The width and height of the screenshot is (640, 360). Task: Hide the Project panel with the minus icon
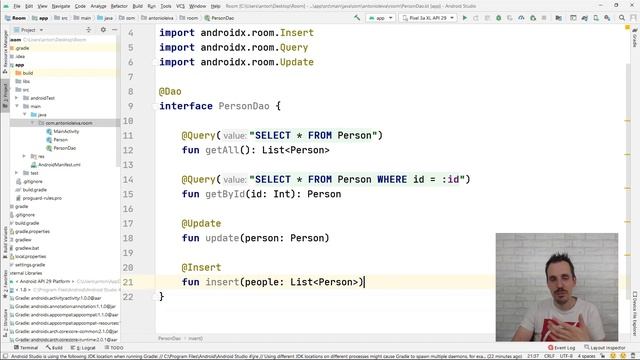tap(114, 30)
